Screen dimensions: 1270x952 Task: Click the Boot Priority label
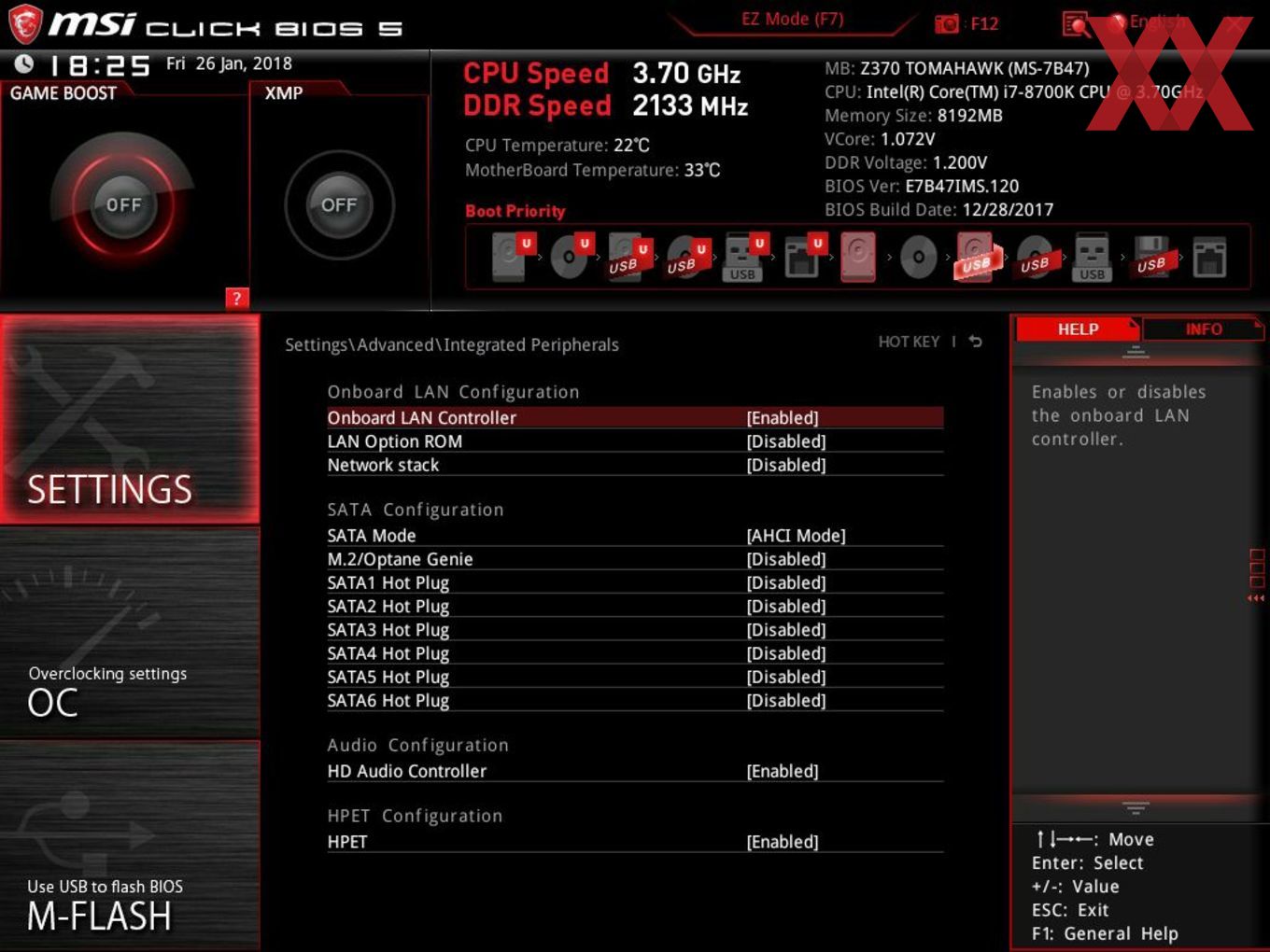pyautogui.click(x=515, y=211)
